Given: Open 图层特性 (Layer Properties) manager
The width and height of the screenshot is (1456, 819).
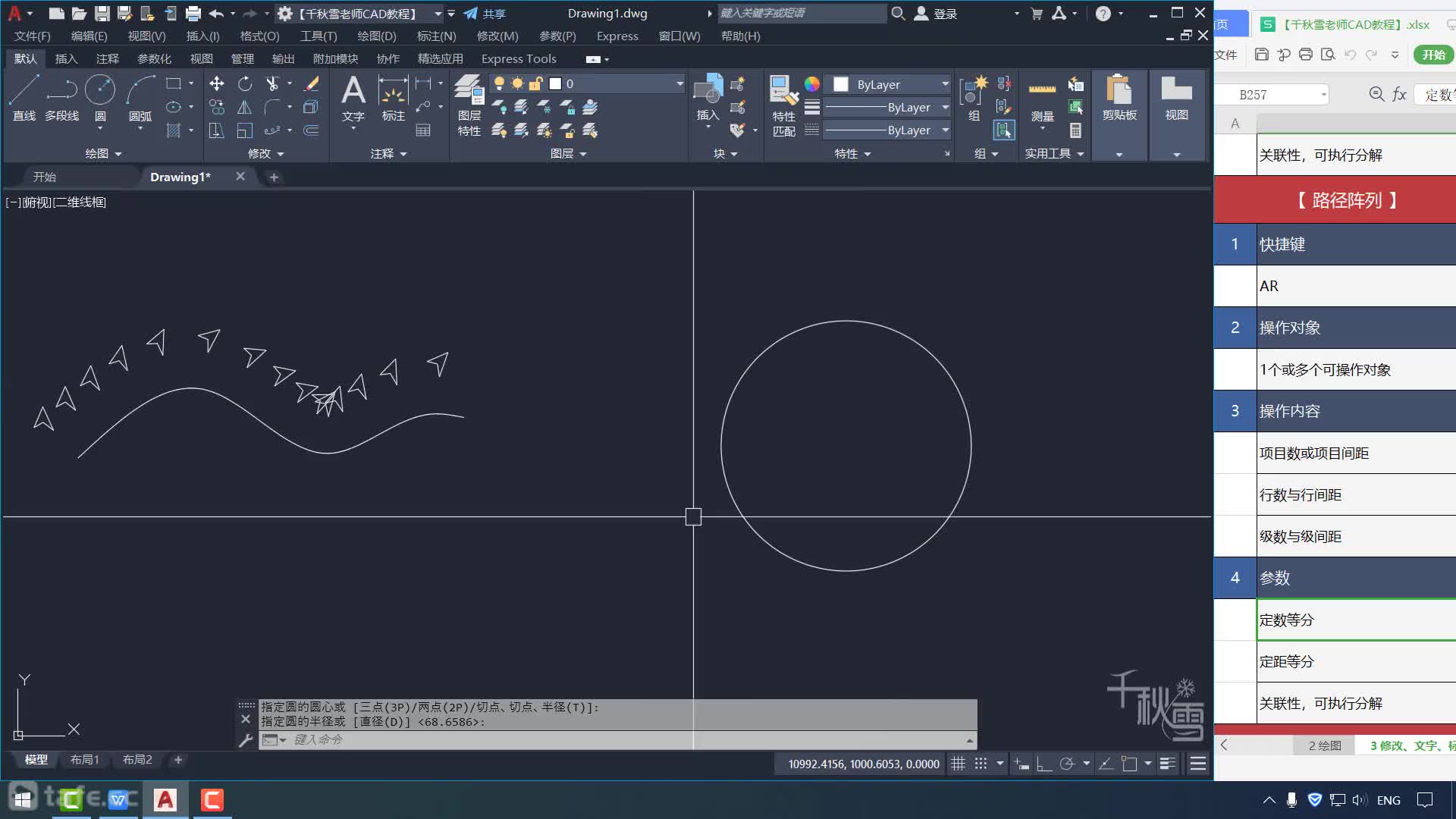Looking at the screenshot, I should (469, 106).
